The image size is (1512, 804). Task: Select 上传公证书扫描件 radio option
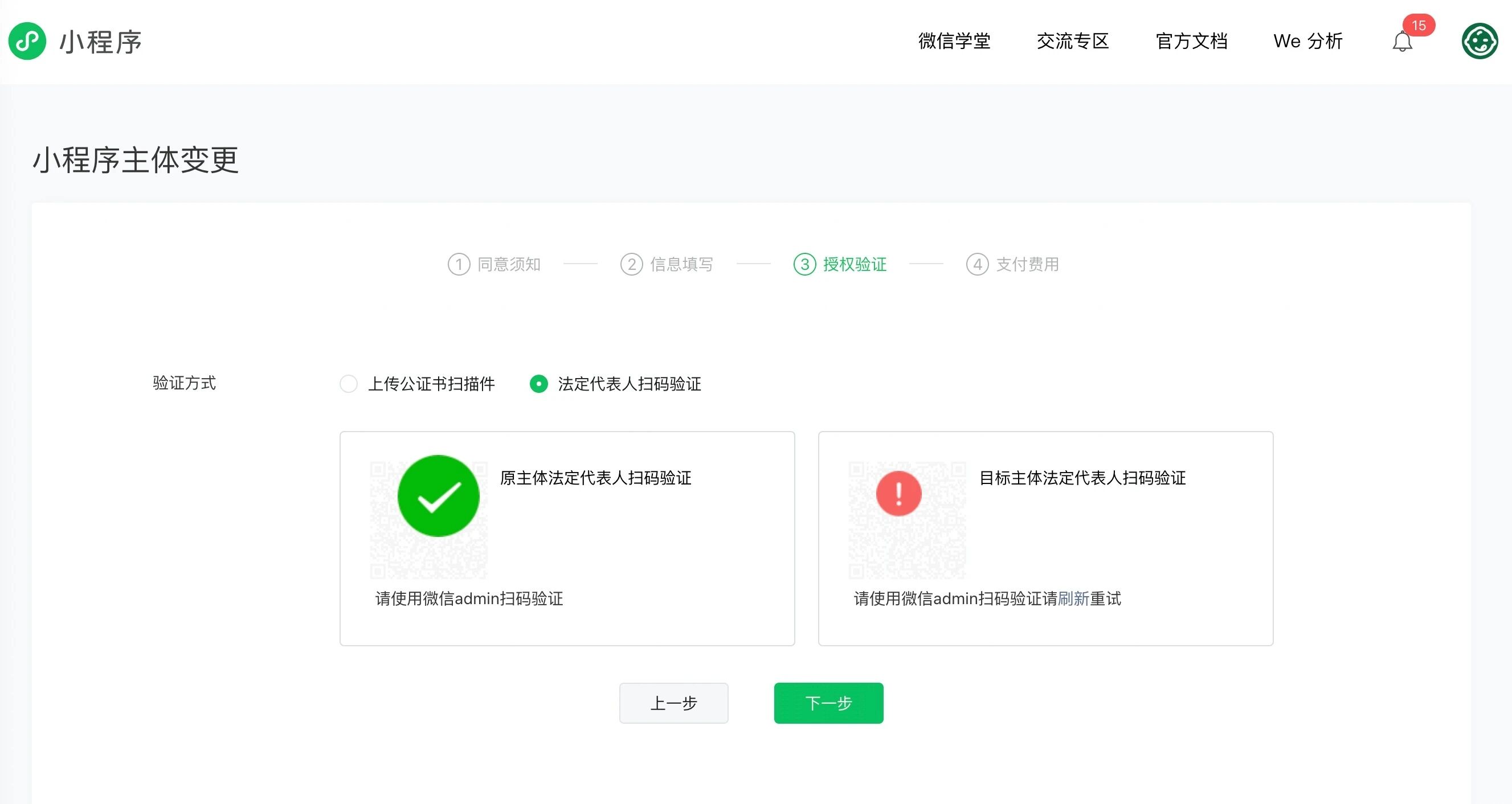coord(349,384)
